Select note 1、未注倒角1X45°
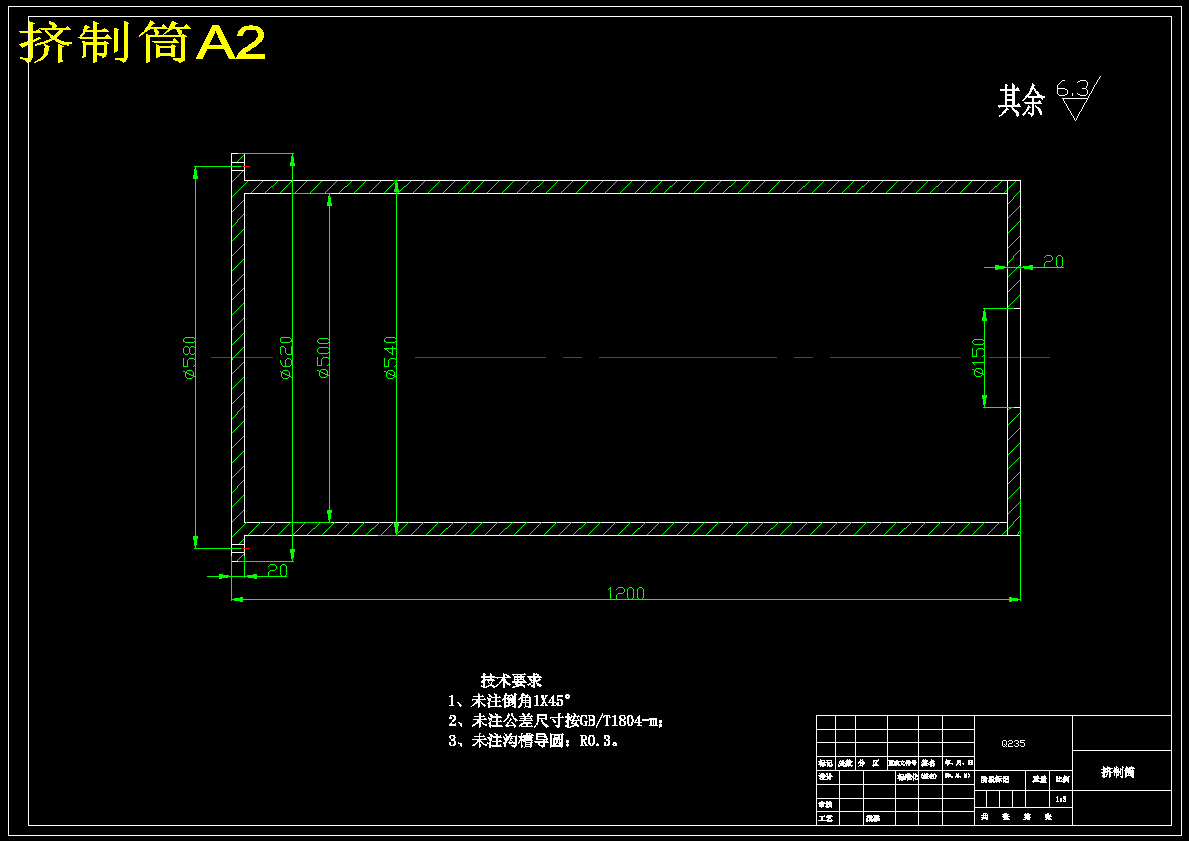1189x841 pixels. tap(510, 701)
